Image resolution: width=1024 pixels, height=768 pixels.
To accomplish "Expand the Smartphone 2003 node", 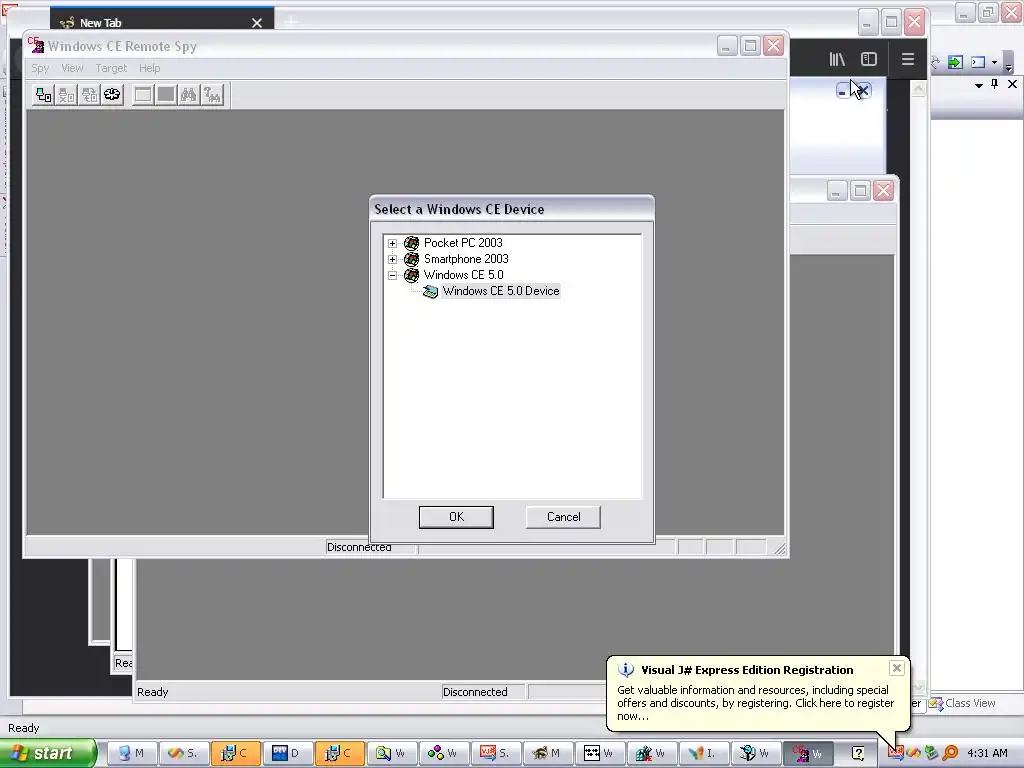I will pyautogui.click(x=392, y=259).
